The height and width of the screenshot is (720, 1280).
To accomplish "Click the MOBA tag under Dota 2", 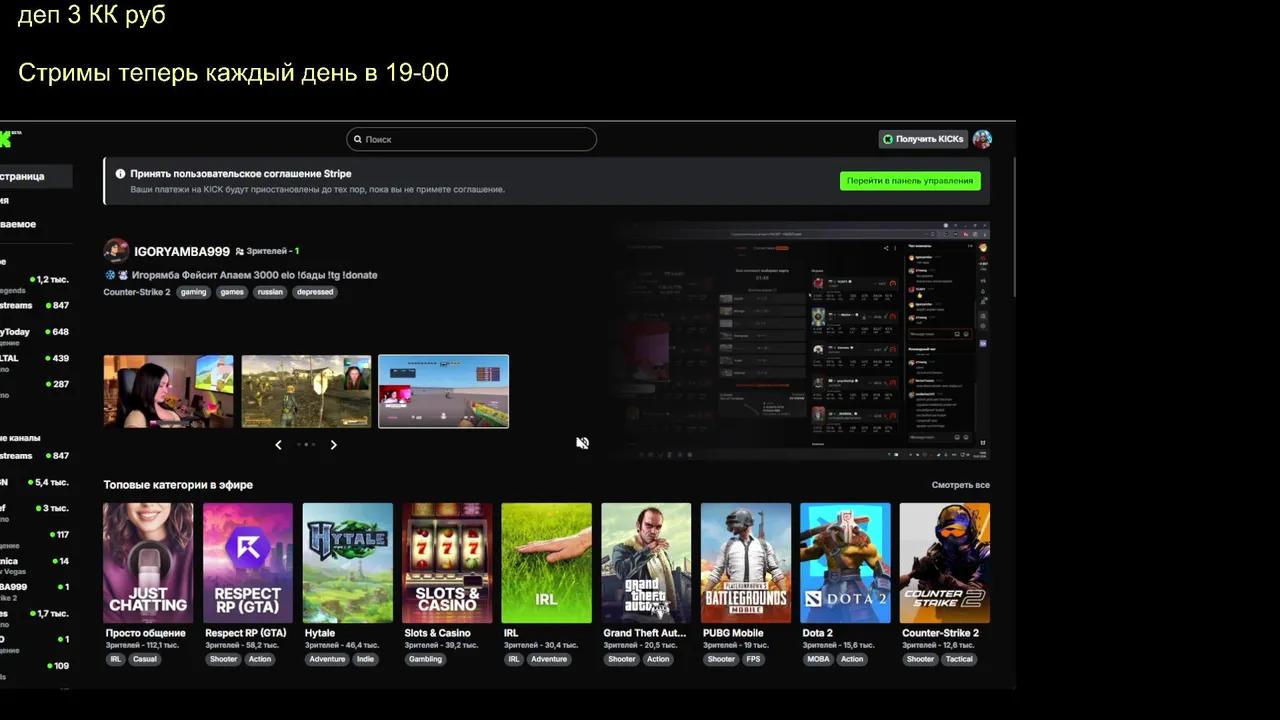I will tap(818, 659).
